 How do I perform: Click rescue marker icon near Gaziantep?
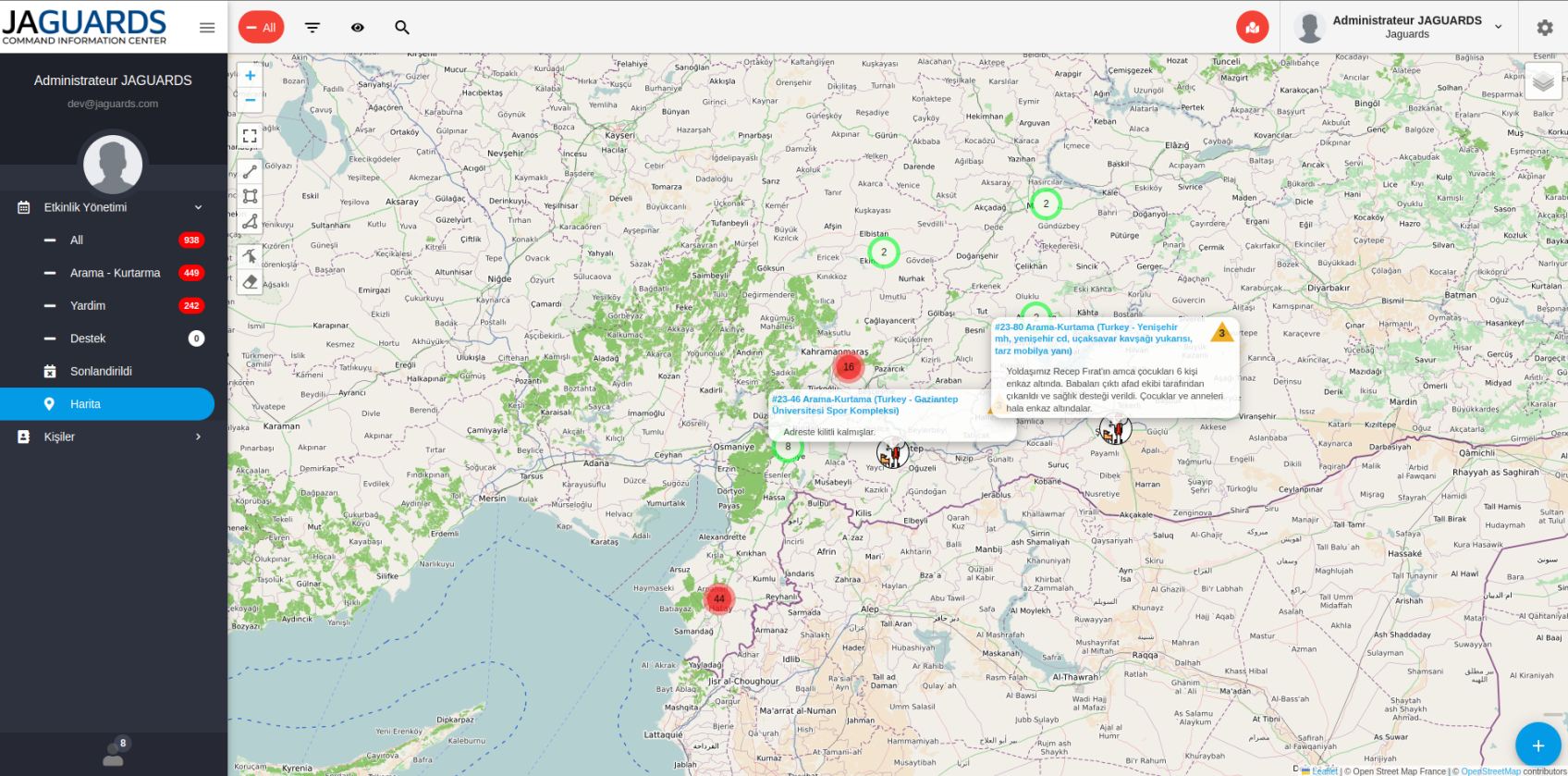893,453
